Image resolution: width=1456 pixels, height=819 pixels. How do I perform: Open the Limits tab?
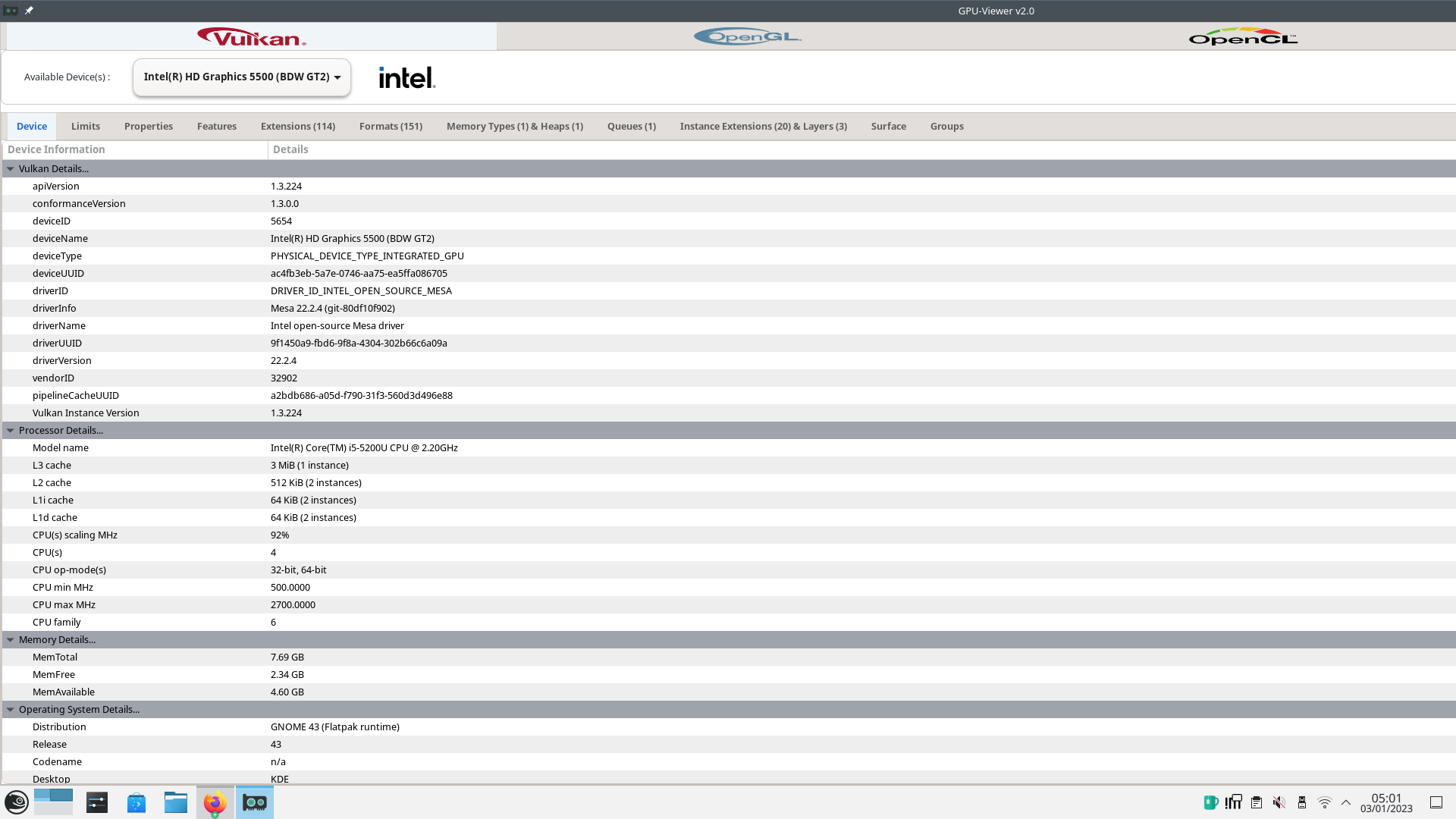(x=85, y=127)
